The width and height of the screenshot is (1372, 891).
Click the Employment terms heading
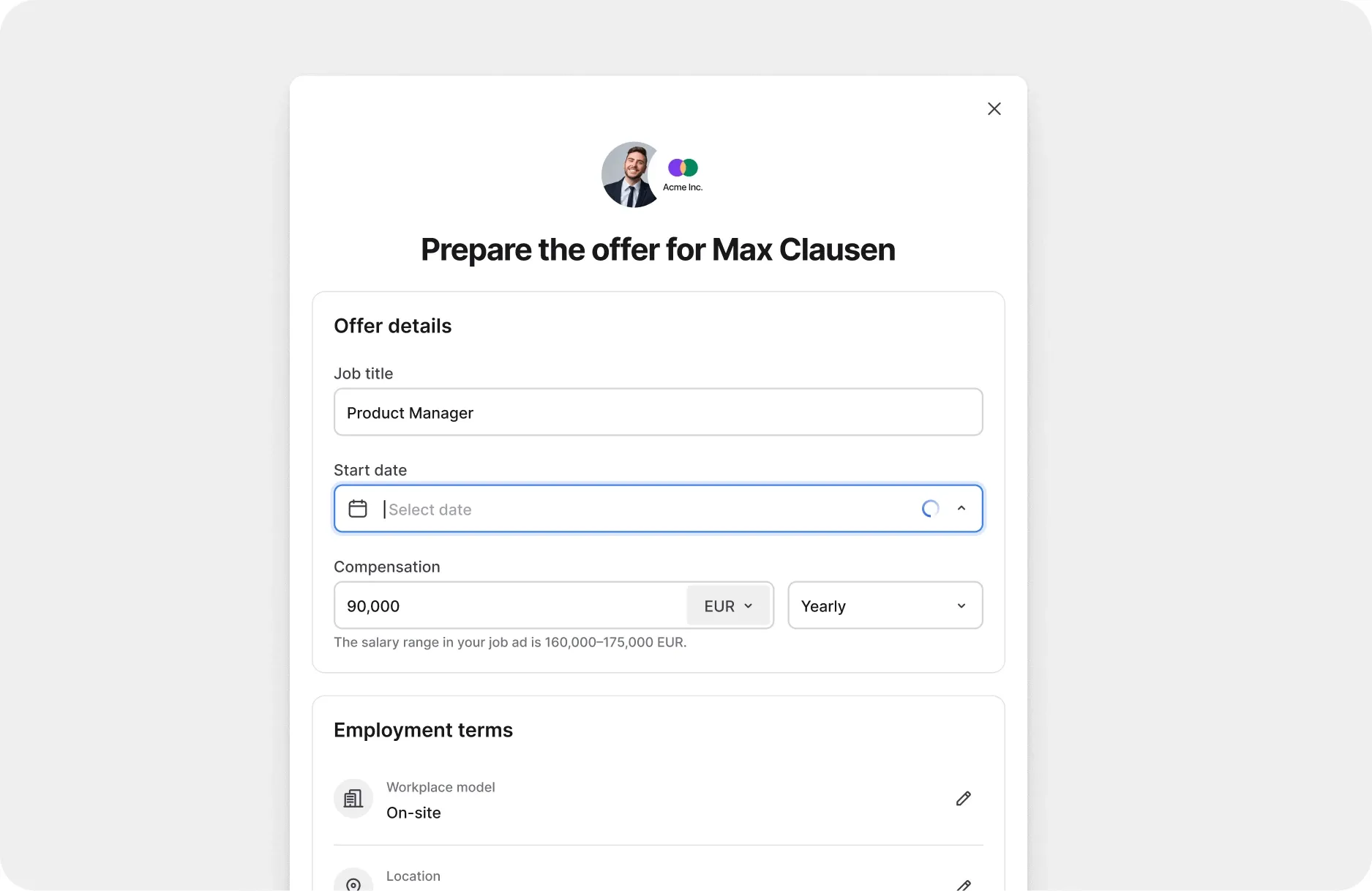(423, 730)
